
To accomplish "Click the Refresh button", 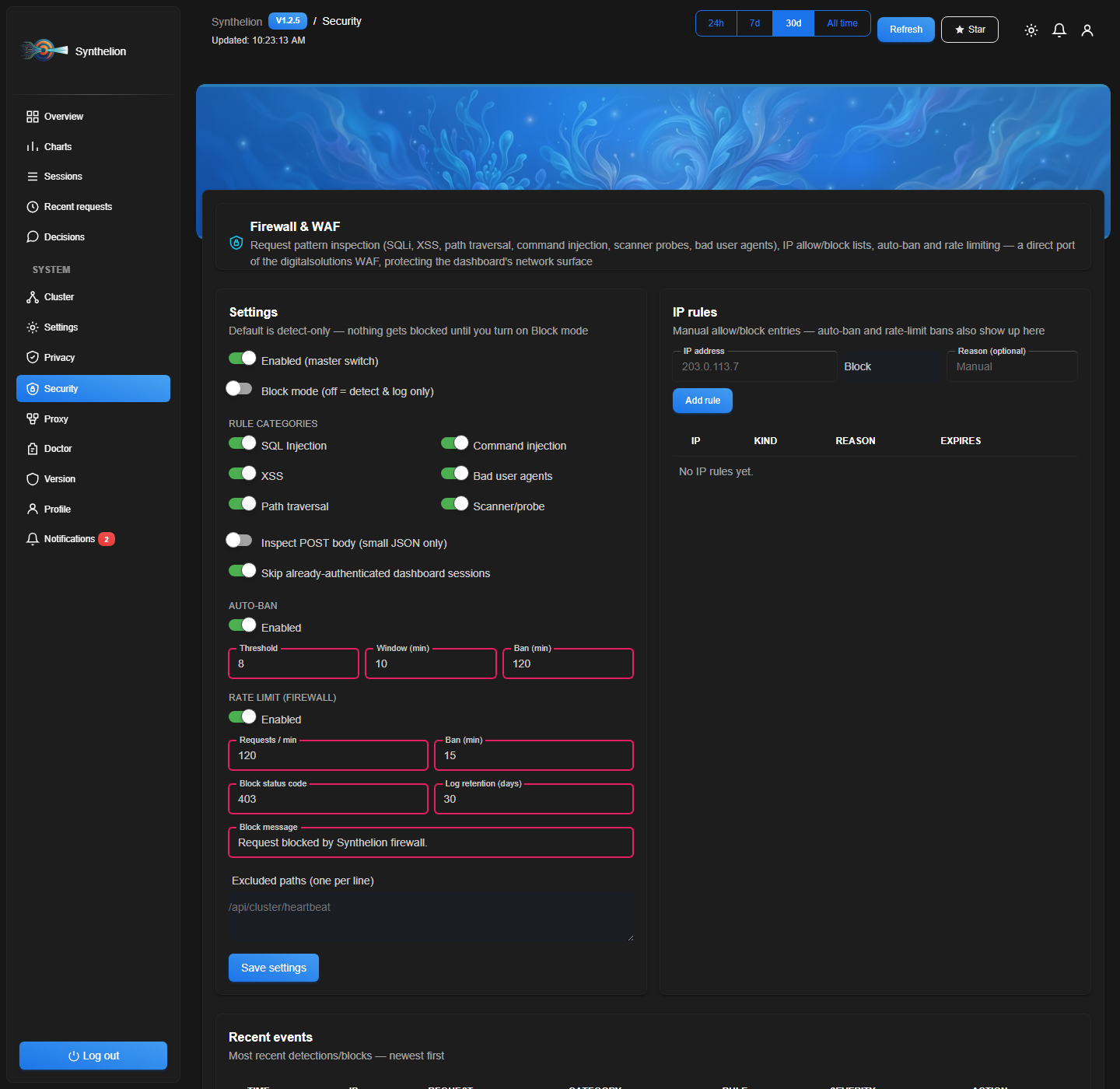I will pos(906,30).
